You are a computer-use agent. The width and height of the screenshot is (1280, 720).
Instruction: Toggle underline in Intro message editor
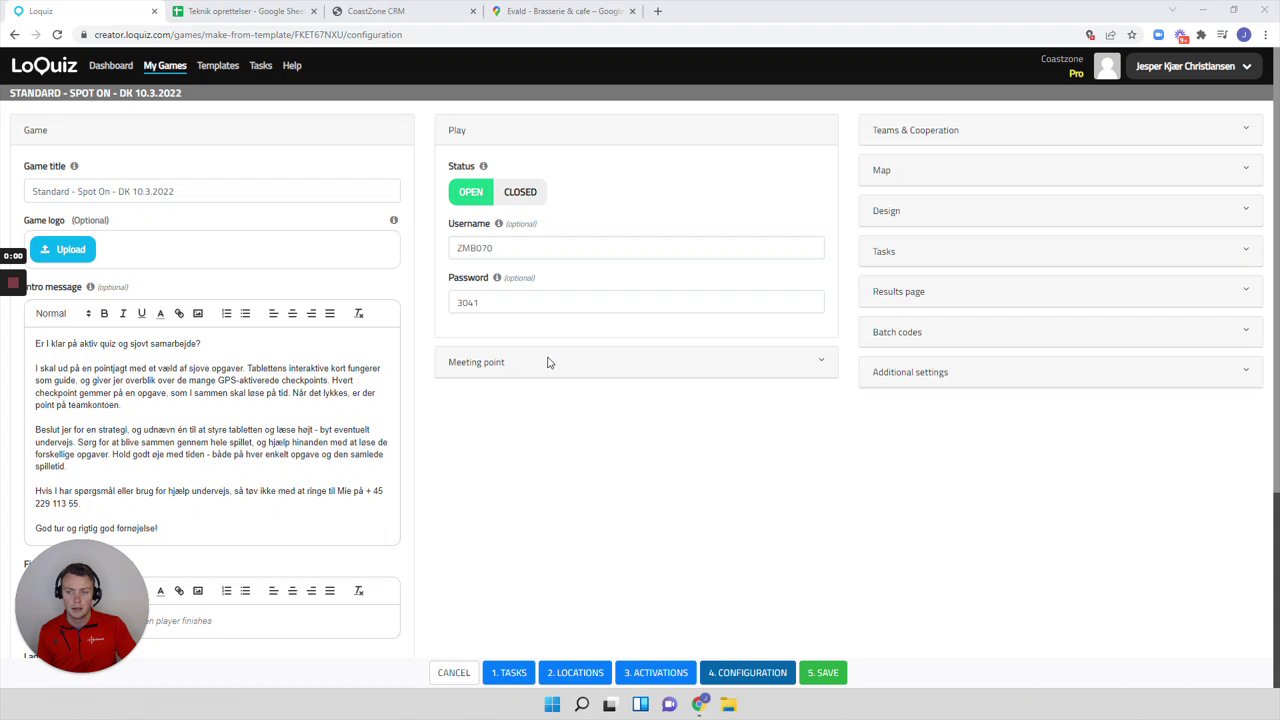(x=141, y=314)
